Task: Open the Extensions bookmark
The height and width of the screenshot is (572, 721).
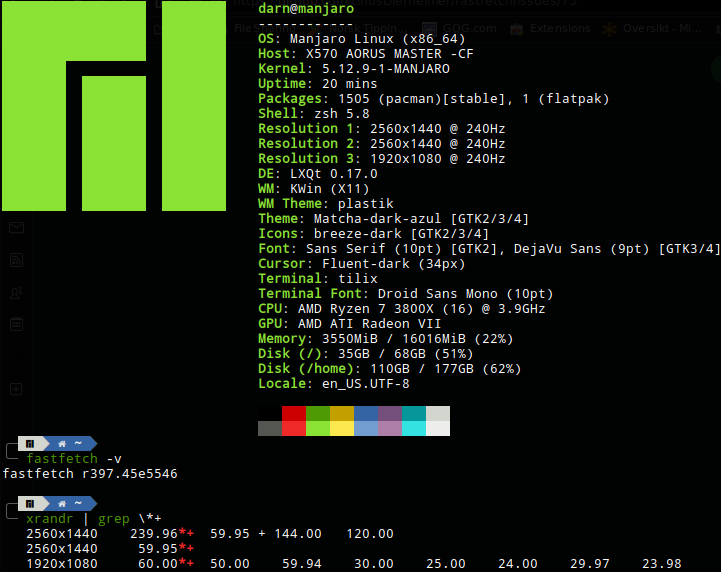Action: click(x=550, y=29)
